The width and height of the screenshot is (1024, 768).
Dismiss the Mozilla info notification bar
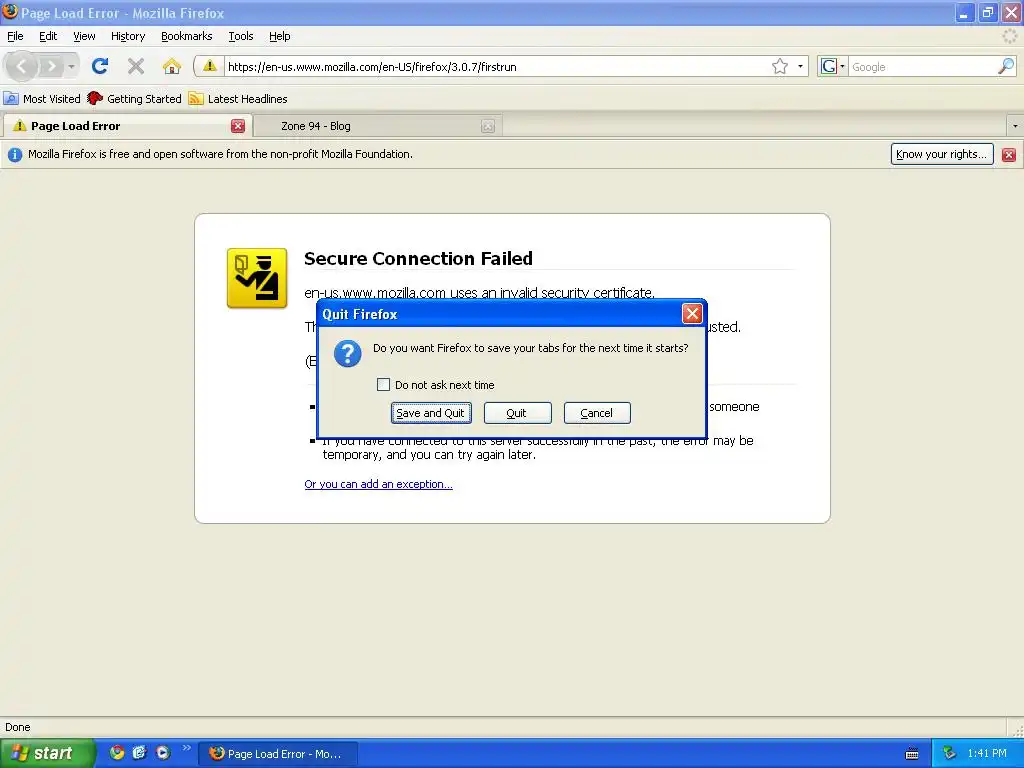[x=1009, y=155]
